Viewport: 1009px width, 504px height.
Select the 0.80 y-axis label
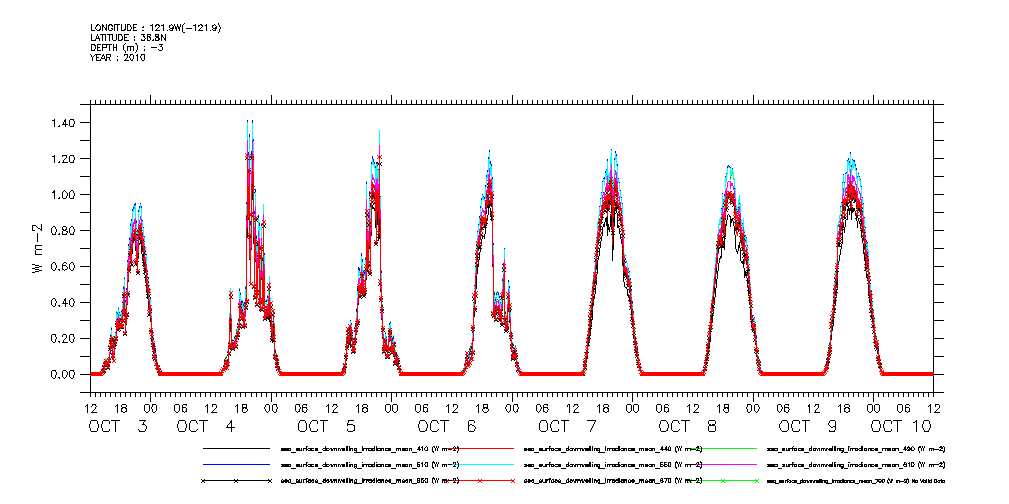pos(62,230)
